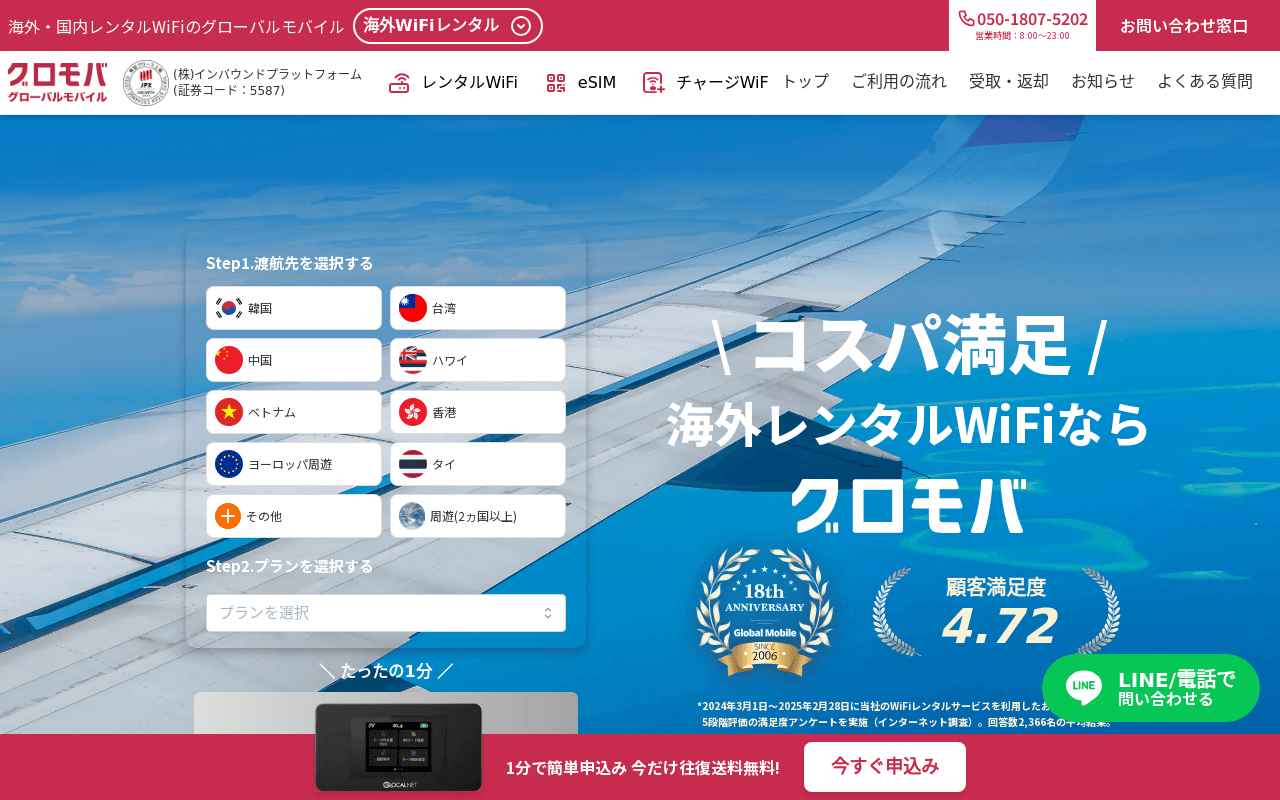Select 周遊(2ヵ国以上) destination option
This screenshot has height=800, width=1280.
(x=478, y=516)
